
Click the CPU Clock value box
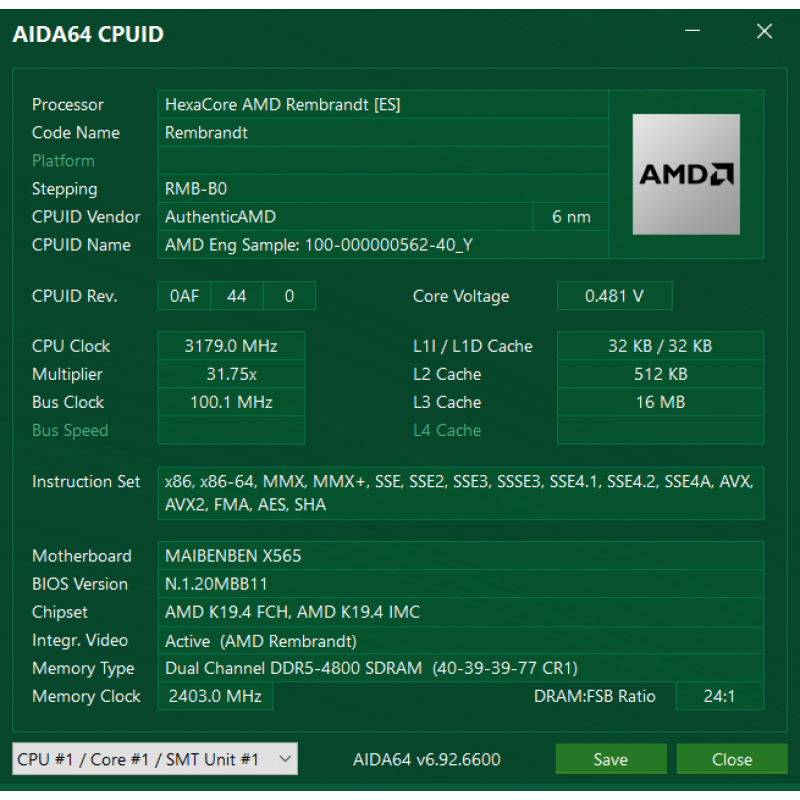231,346
